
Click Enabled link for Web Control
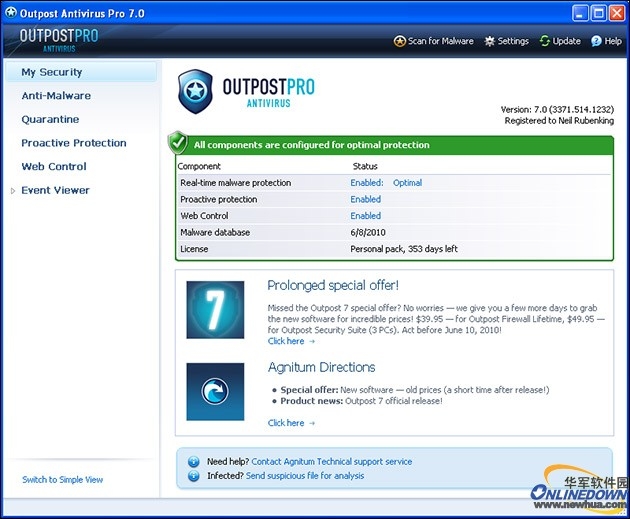point(366,216)
